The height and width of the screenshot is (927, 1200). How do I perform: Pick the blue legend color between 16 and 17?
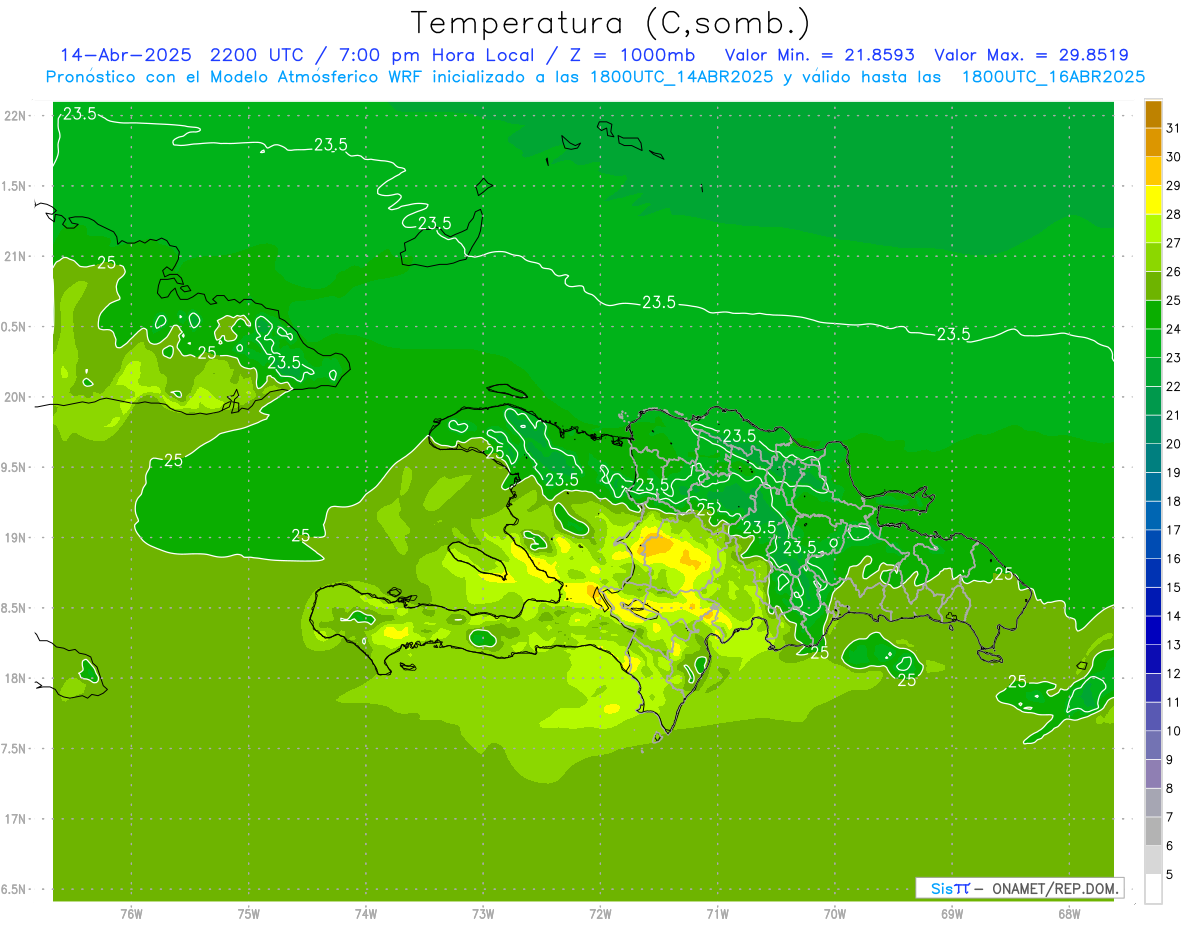click(x=1153, y=544)
